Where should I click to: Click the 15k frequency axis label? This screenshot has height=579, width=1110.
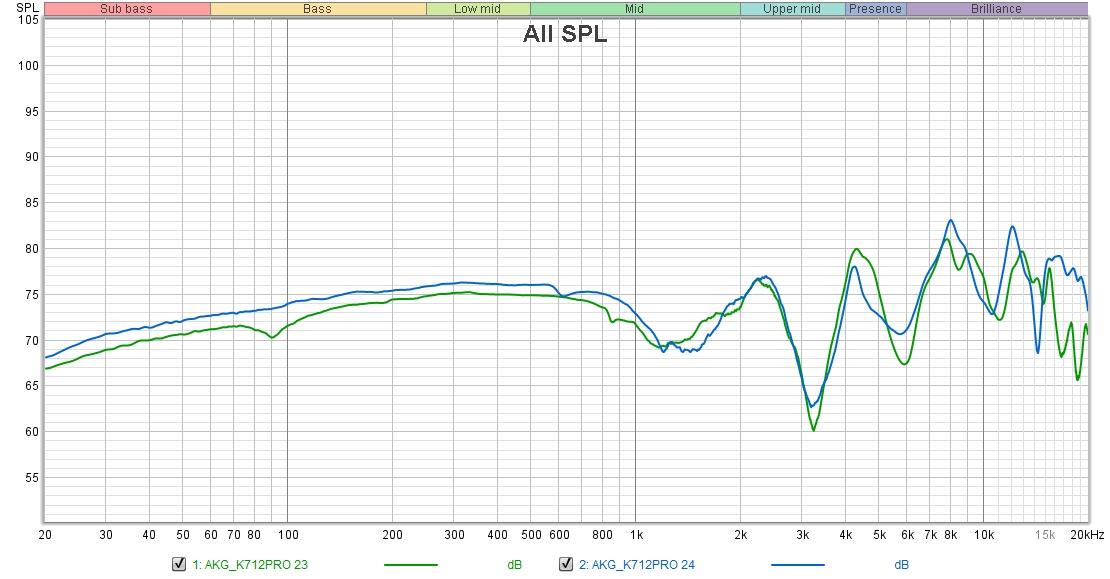[x=1045, y=535]
